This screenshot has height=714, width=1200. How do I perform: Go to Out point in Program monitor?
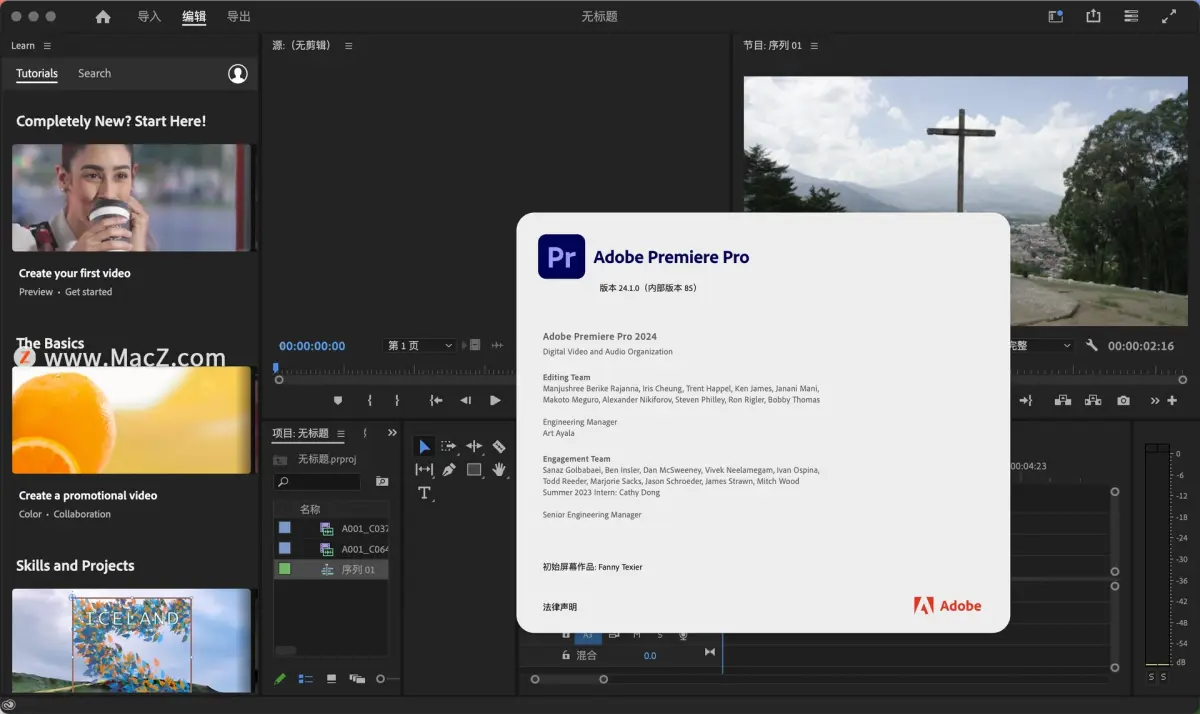[1026, 400]
